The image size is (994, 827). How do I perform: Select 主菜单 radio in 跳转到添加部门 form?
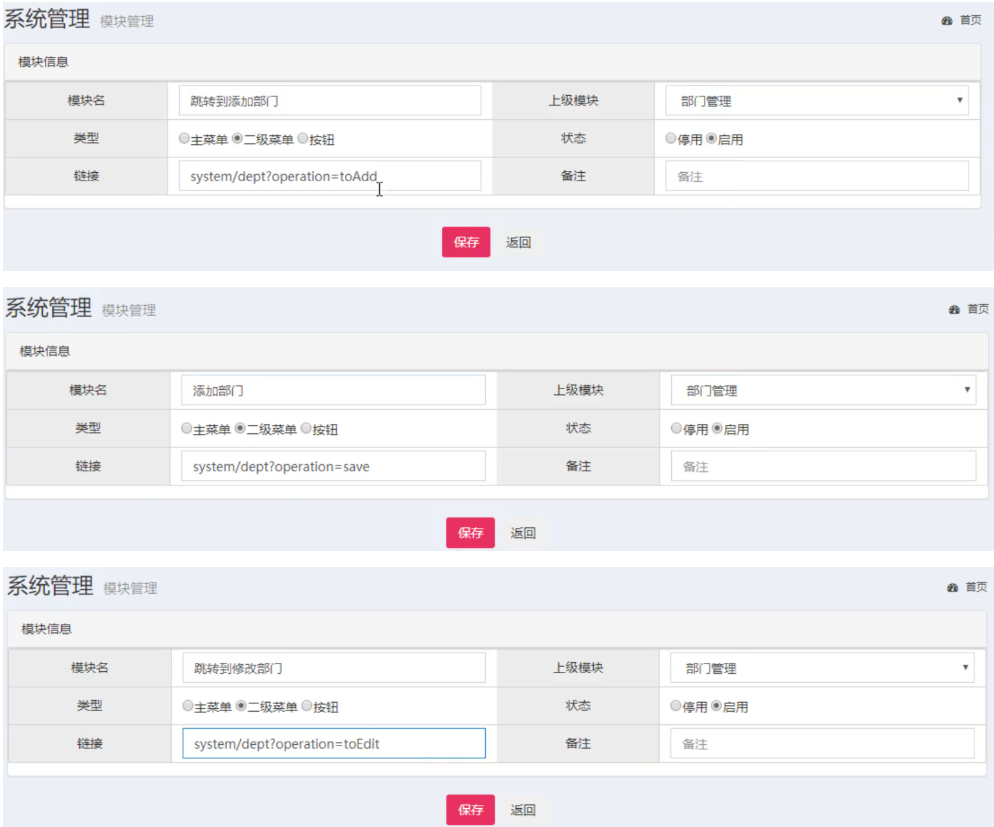pyautogui.click(x=184, y=138)
